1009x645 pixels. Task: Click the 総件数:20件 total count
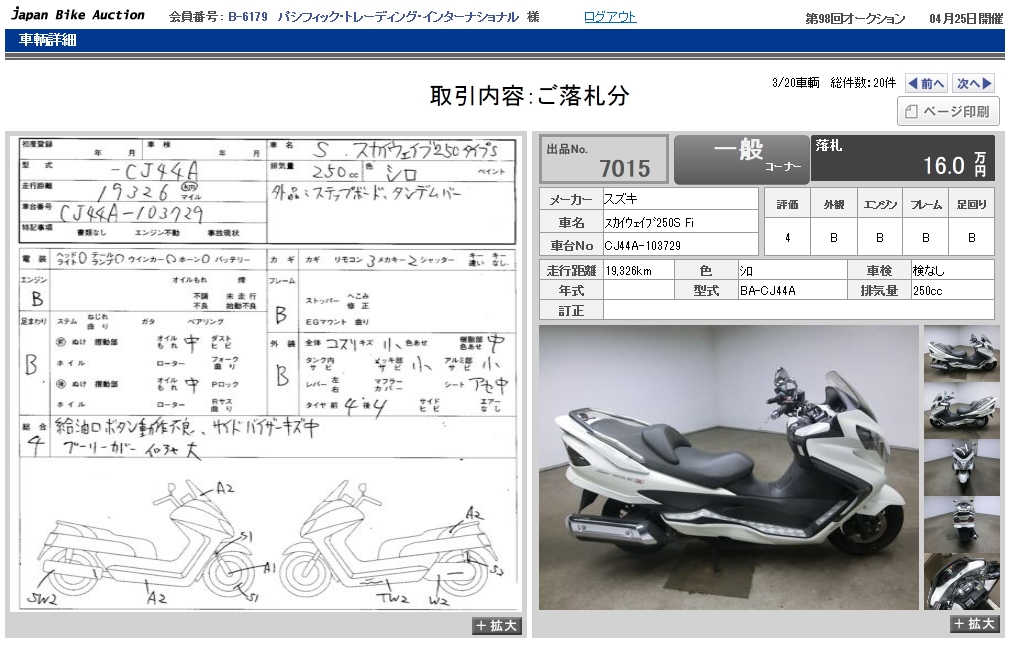(x=863, y=82)
